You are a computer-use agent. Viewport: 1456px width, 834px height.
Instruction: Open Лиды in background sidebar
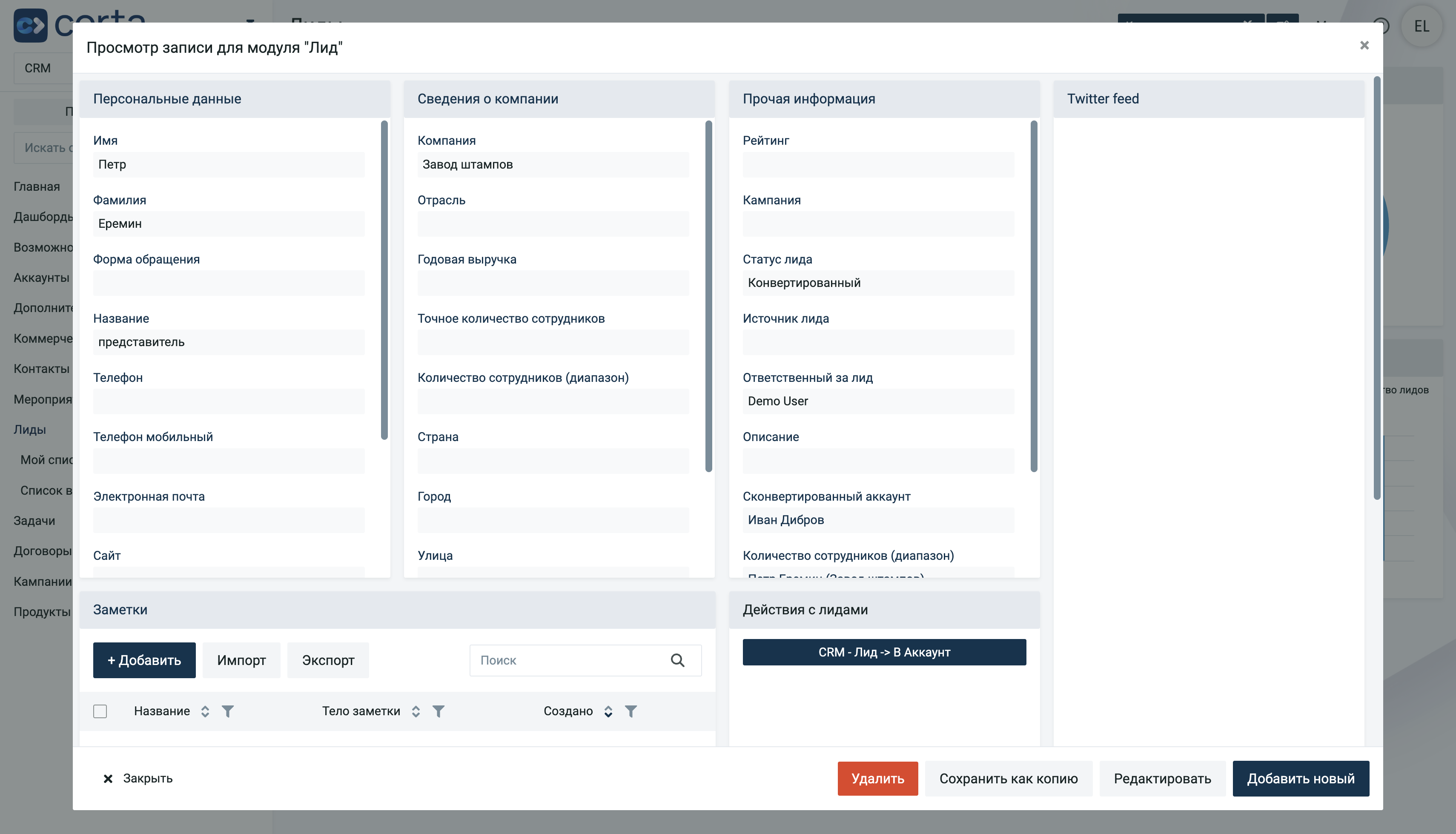[30, 430]
